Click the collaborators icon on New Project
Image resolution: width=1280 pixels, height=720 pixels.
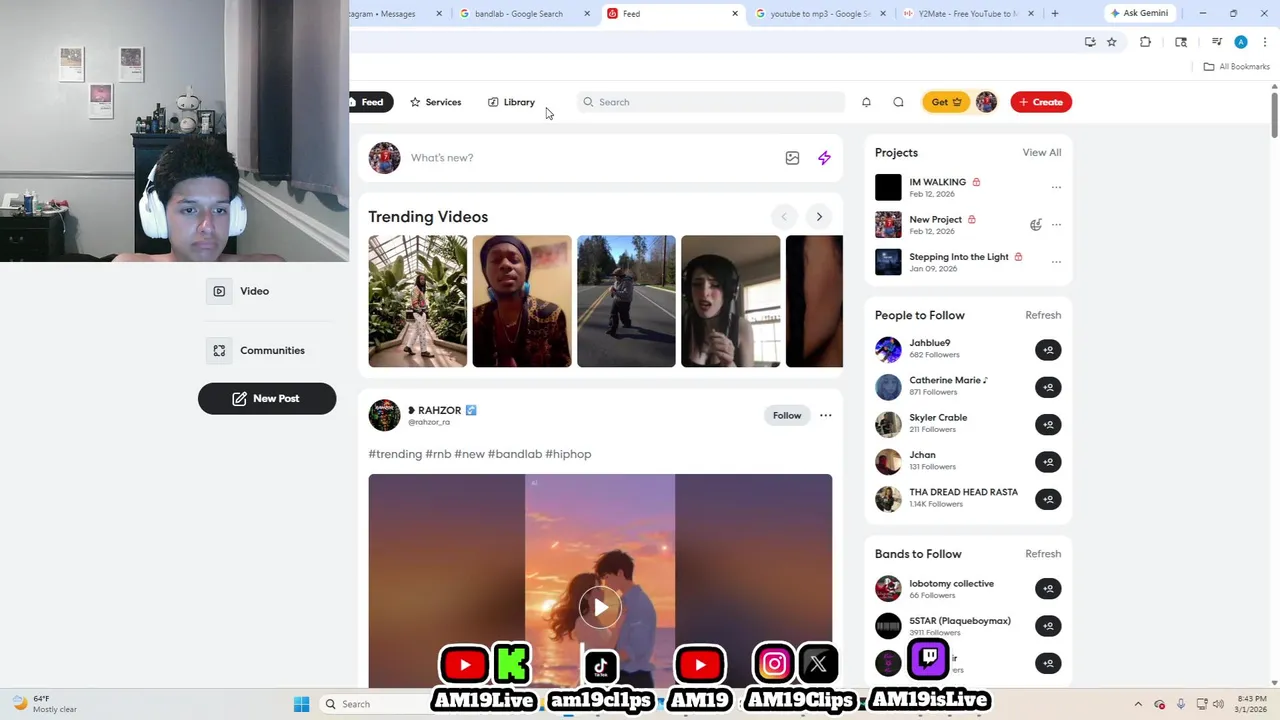click(1036, 224)
